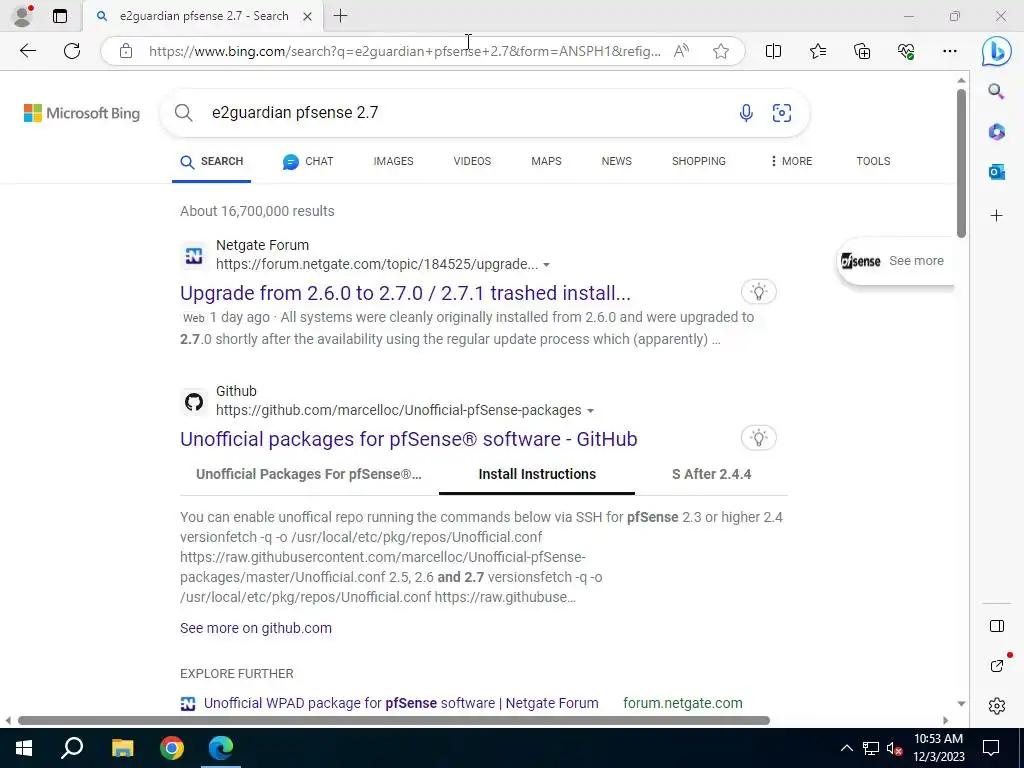Click the vertical page scrollbar thumb

[961, 163]
